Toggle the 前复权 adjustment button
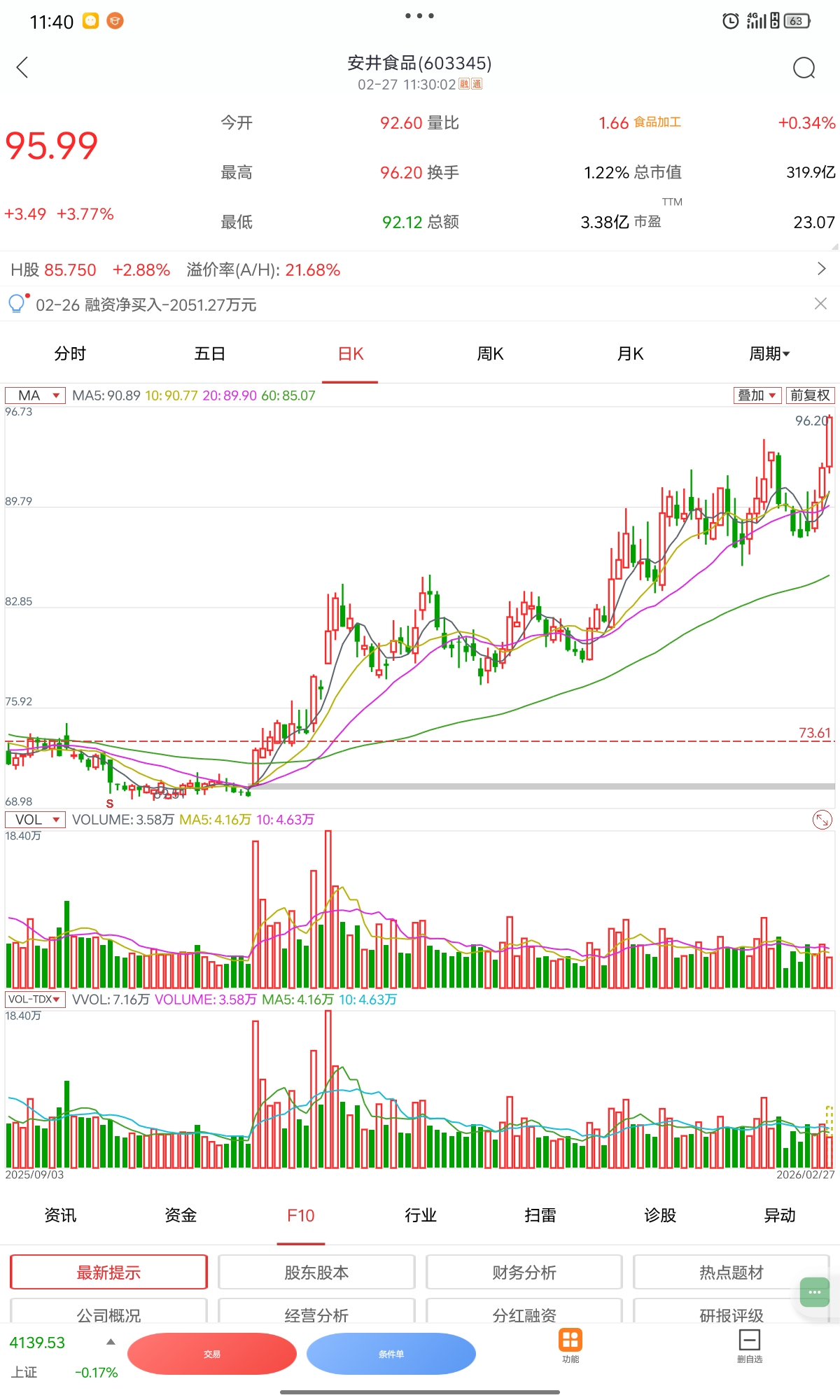 coord(810,395)
